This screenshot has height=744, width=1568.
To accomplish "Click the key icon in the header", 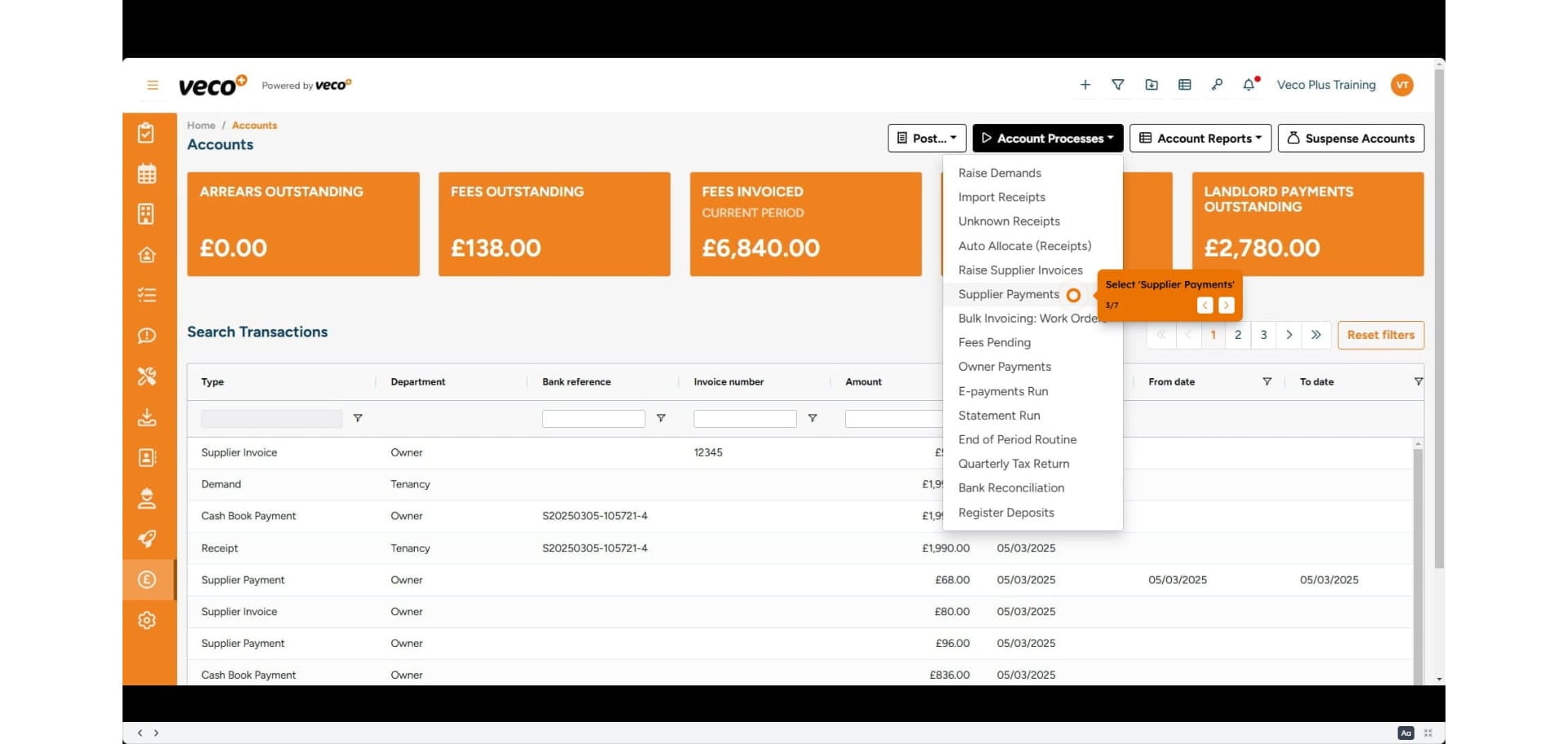I will pos(1217,85).
